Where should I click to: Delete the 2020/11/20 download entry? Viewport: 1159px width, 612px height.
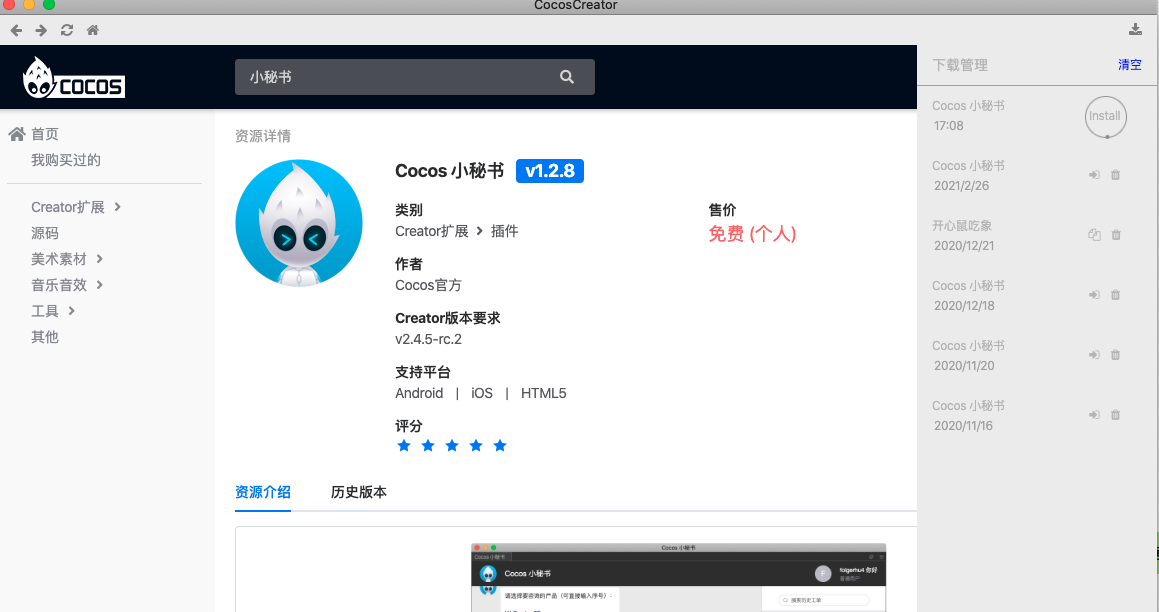point(1115,355)
